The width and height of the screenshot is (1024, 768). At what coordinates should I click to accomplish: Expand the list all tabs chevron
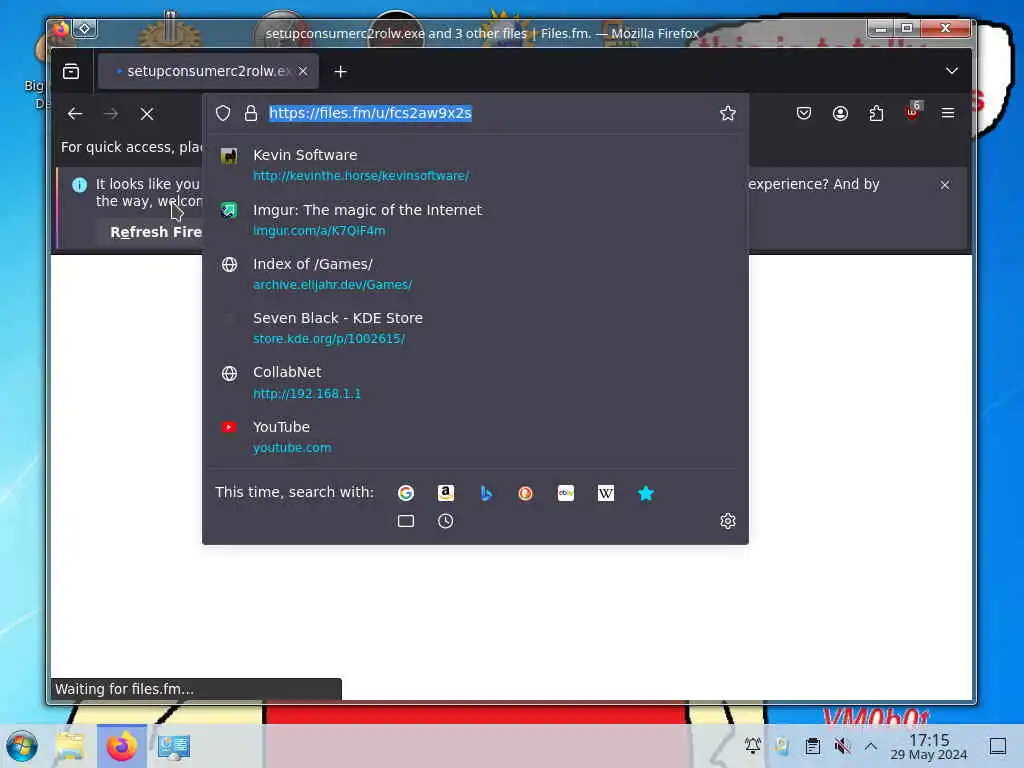coord(952,71)
